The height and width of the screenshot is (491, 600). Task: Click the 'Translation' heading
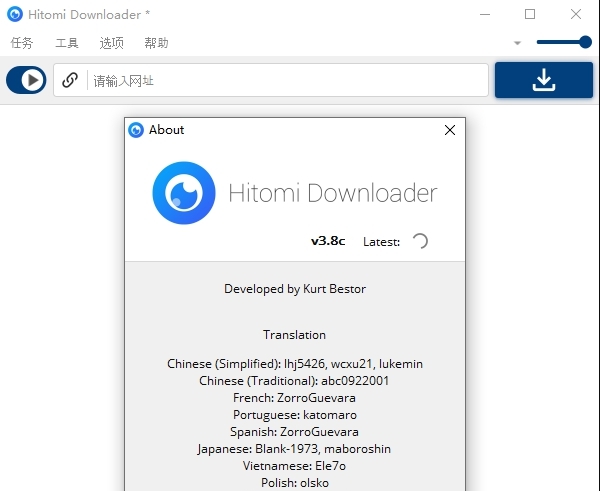coord(294,335)
